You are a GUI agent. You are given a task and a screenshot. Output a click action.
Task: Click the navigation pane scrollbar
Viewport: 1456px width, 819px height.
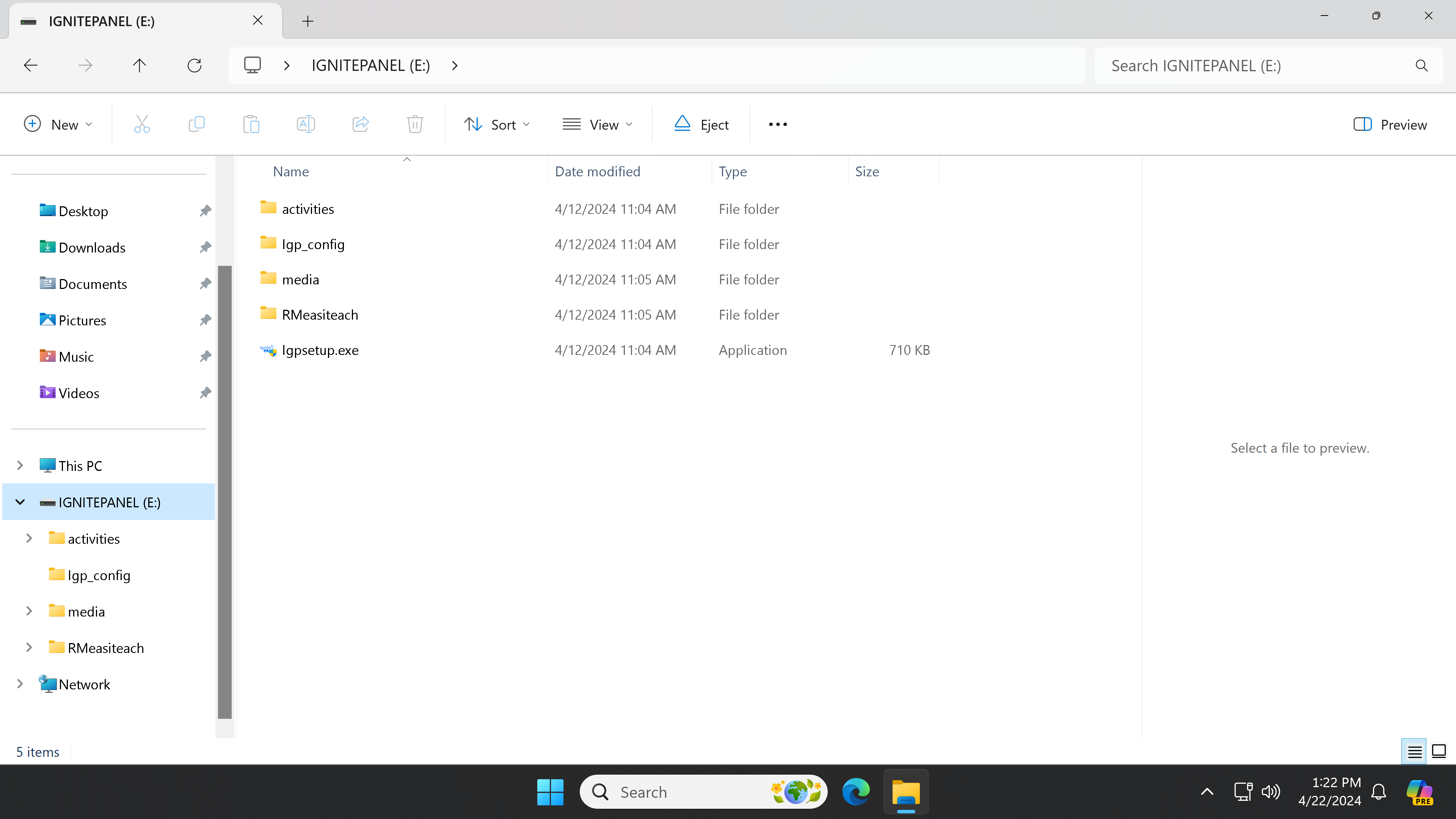coord(225,492)
